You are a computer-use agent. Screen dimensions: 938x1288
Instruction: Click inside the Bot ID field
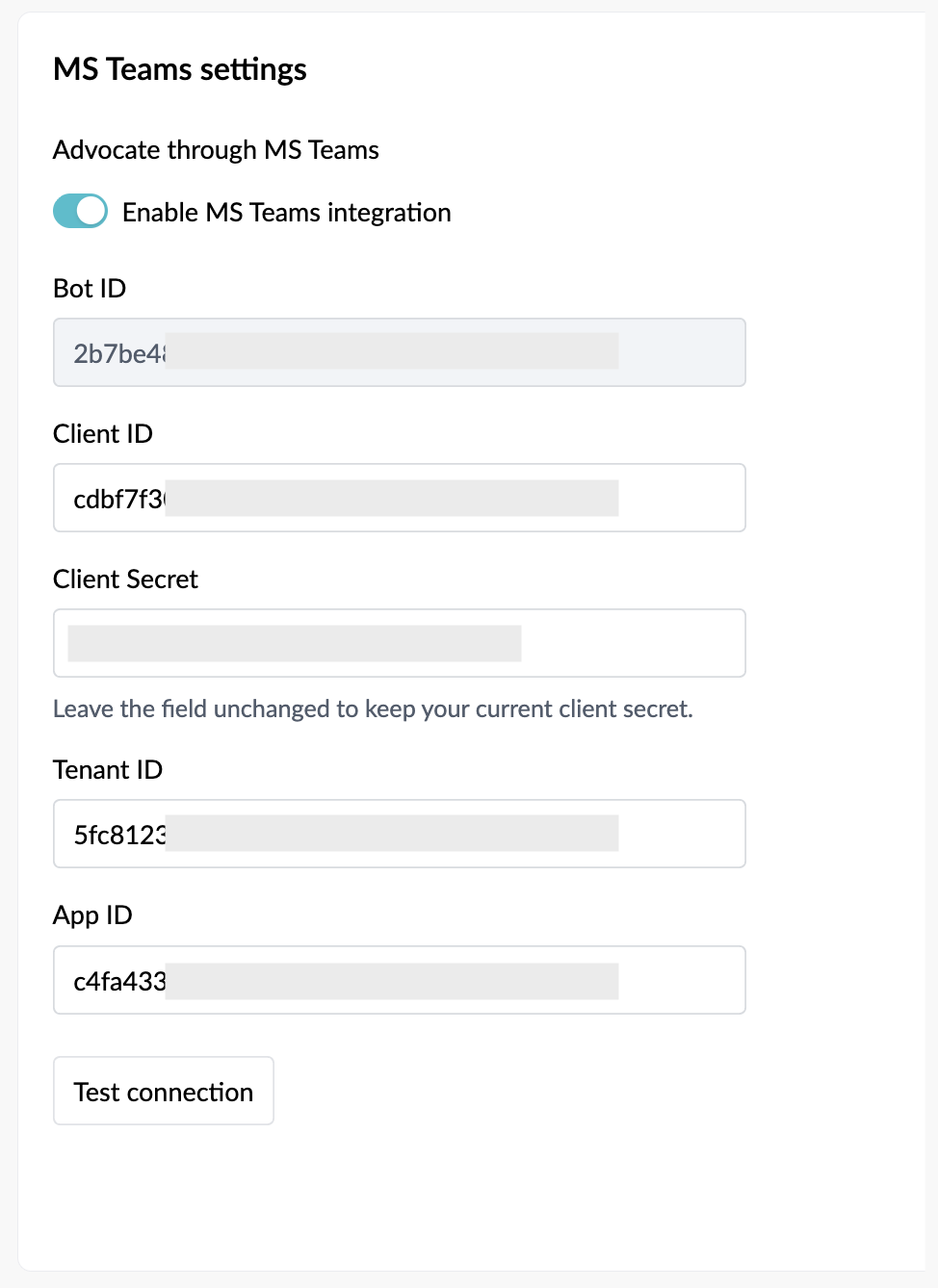pyautogui.click(x=399, y=352)
